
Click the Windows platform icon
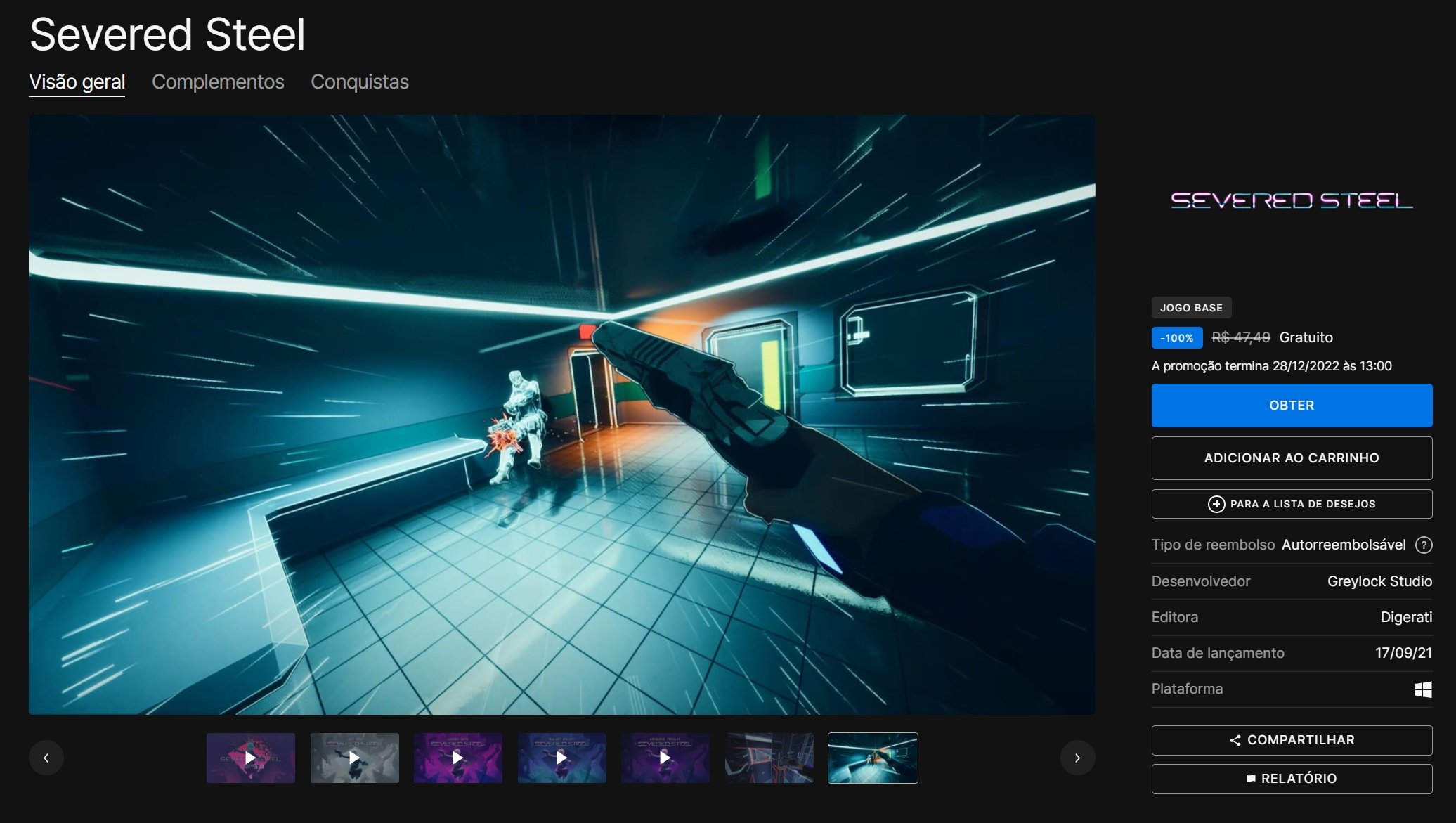[x=1424, y=689]
